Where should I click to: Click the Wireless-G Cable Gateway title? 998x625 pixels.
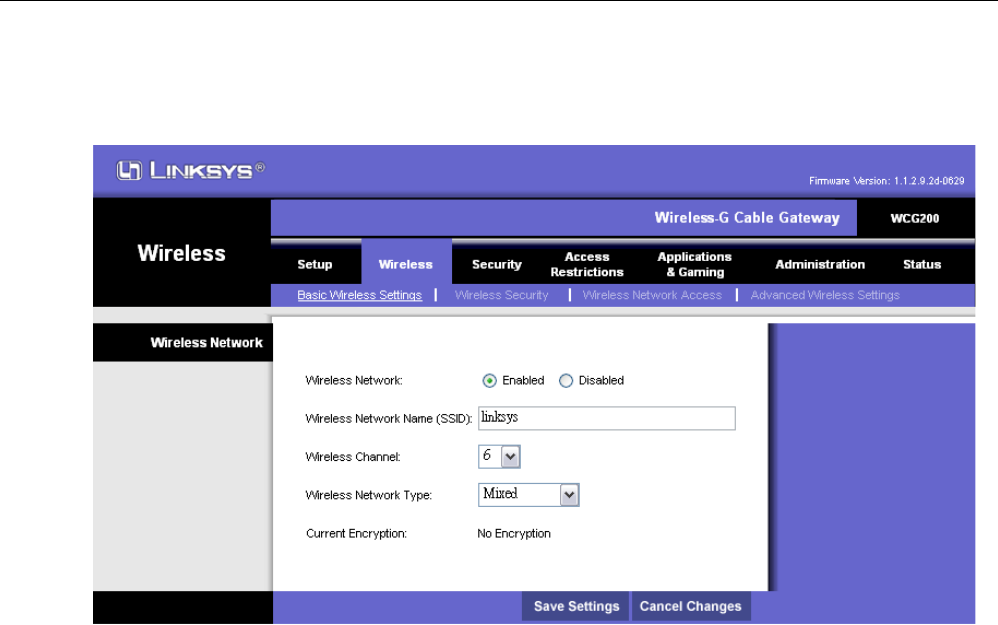click(747, 218)
